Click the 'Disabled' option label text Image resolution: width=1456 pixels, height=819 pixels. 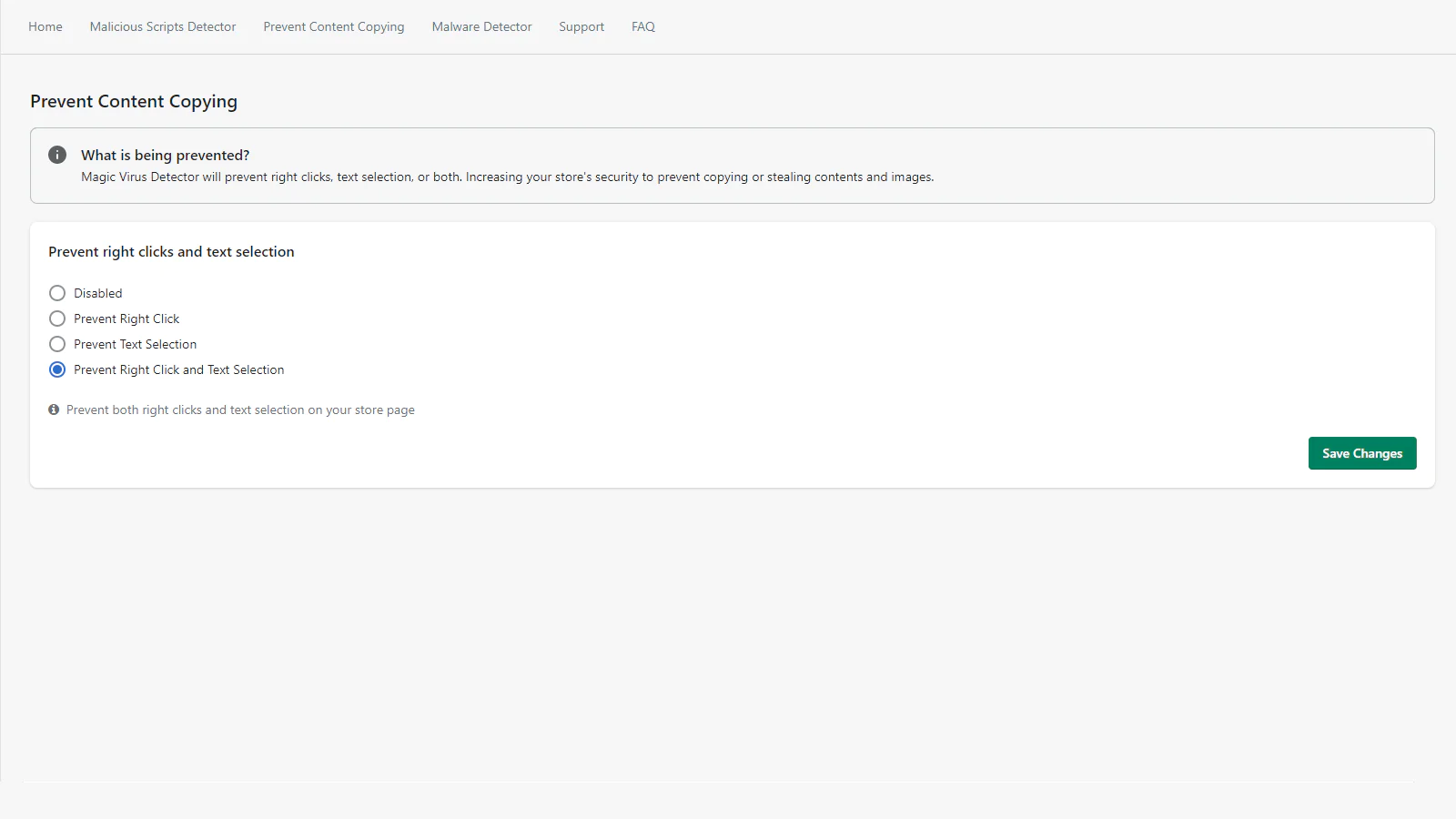pyautogui.click(x=97, y=293)
